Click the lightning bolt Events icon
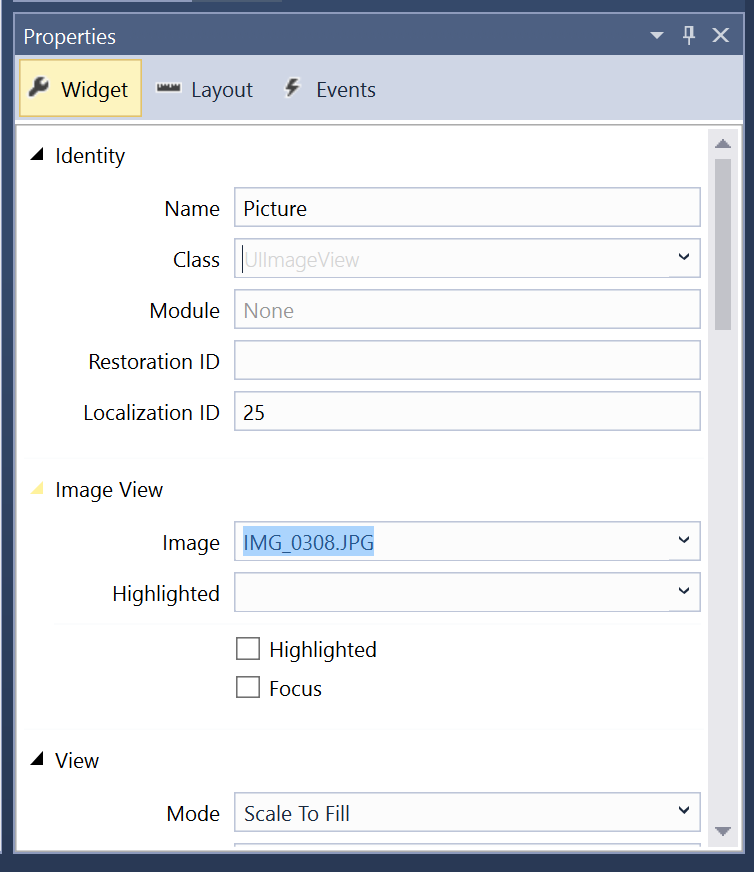Screen dimensions: 754x872 (292, 88)
